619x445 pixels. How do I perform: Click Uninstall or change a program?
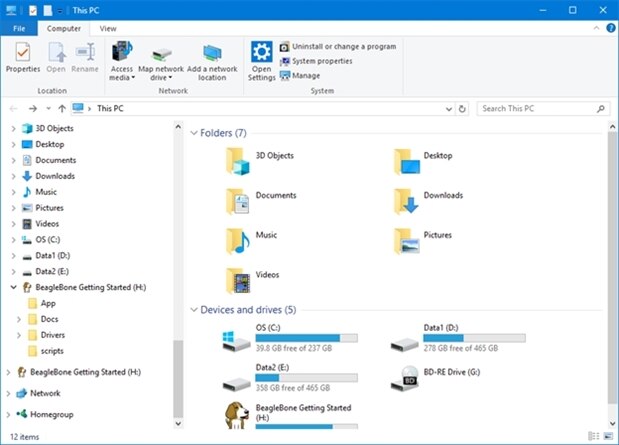337,46
